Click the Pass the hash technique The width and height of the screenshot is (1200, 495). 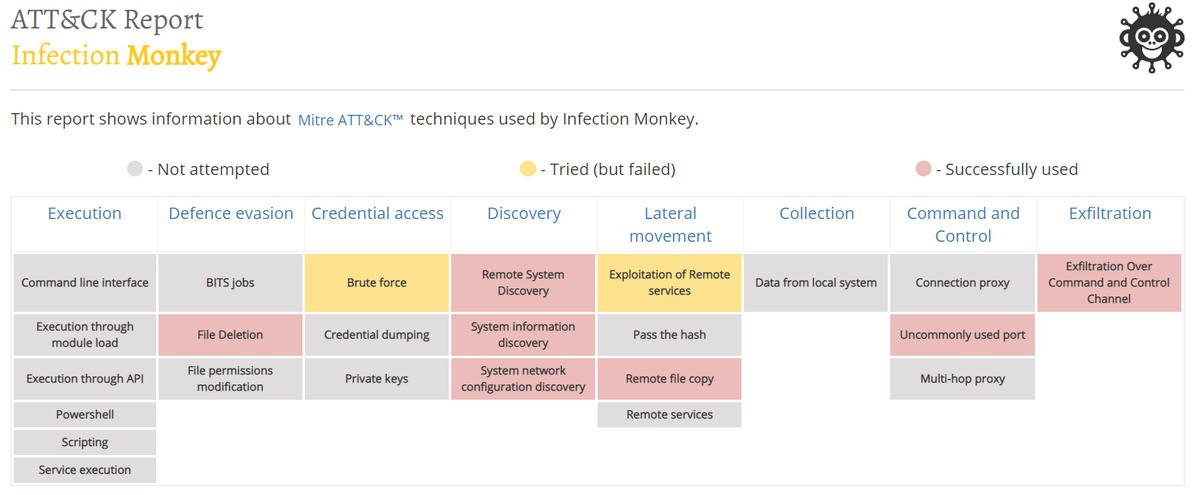670,335
